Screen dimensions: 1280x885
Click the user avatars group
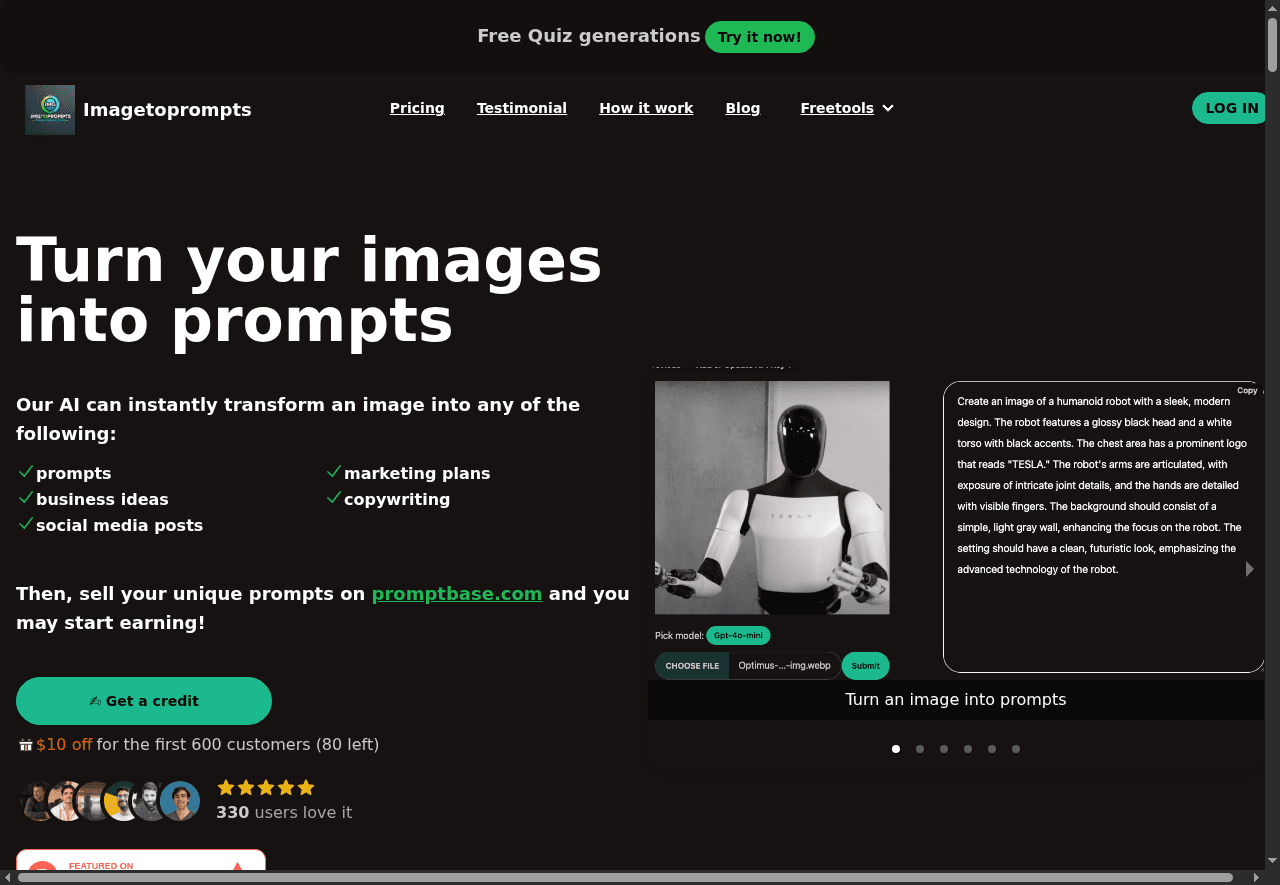(110, 801)
